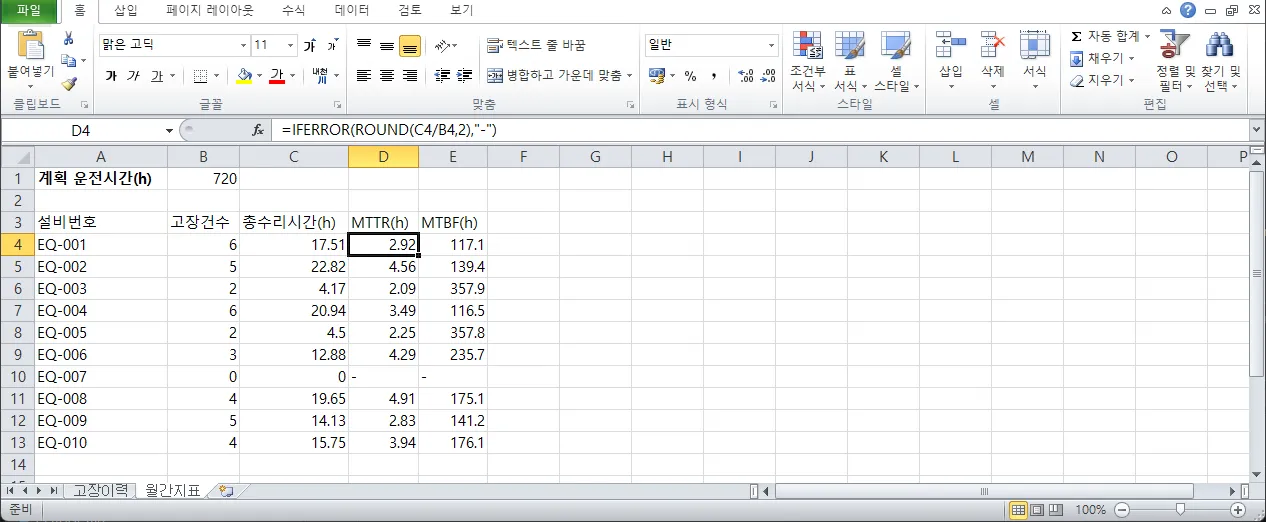The width and height of the screenshot is (1266, 522).
Task: Center cell text horizontally
Action: click(x=387, y=76)
